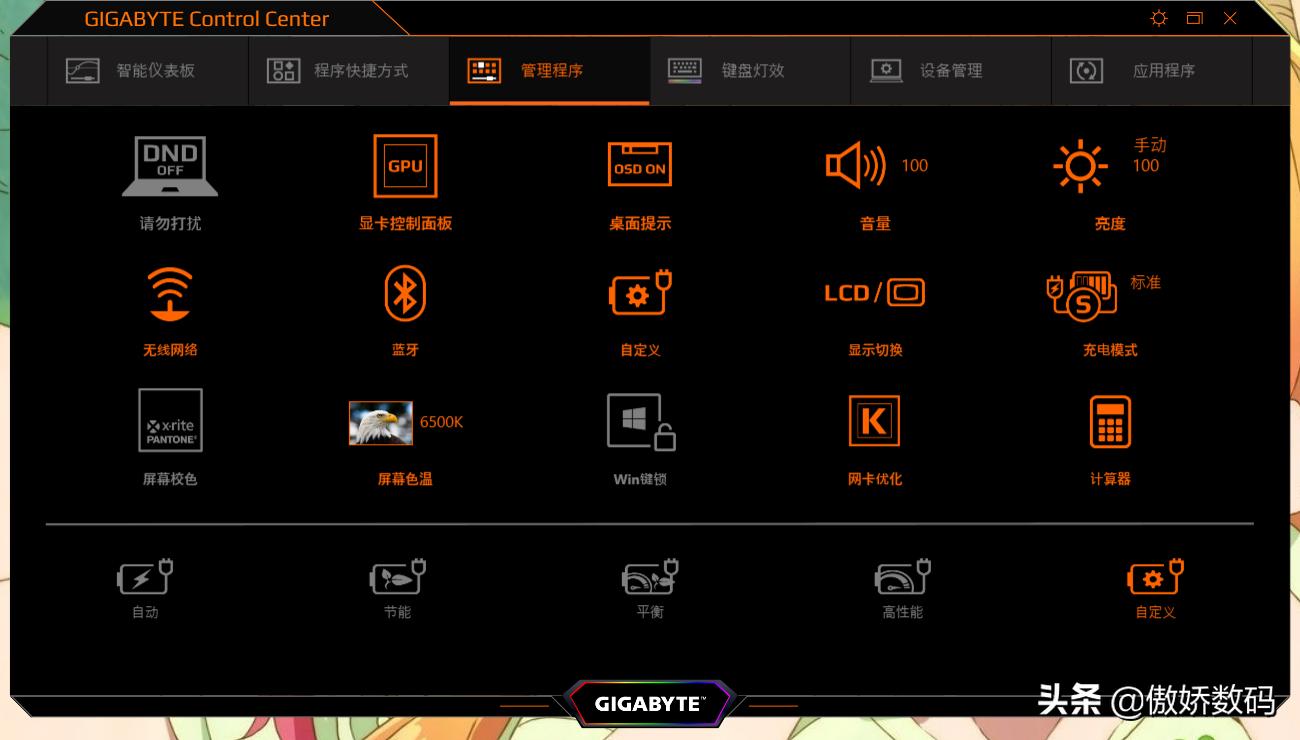Open the X-Rite Pantone screen calibration icon
Image resolution: width=1300 pixels, height=740 pixels.
pos(170,420)
